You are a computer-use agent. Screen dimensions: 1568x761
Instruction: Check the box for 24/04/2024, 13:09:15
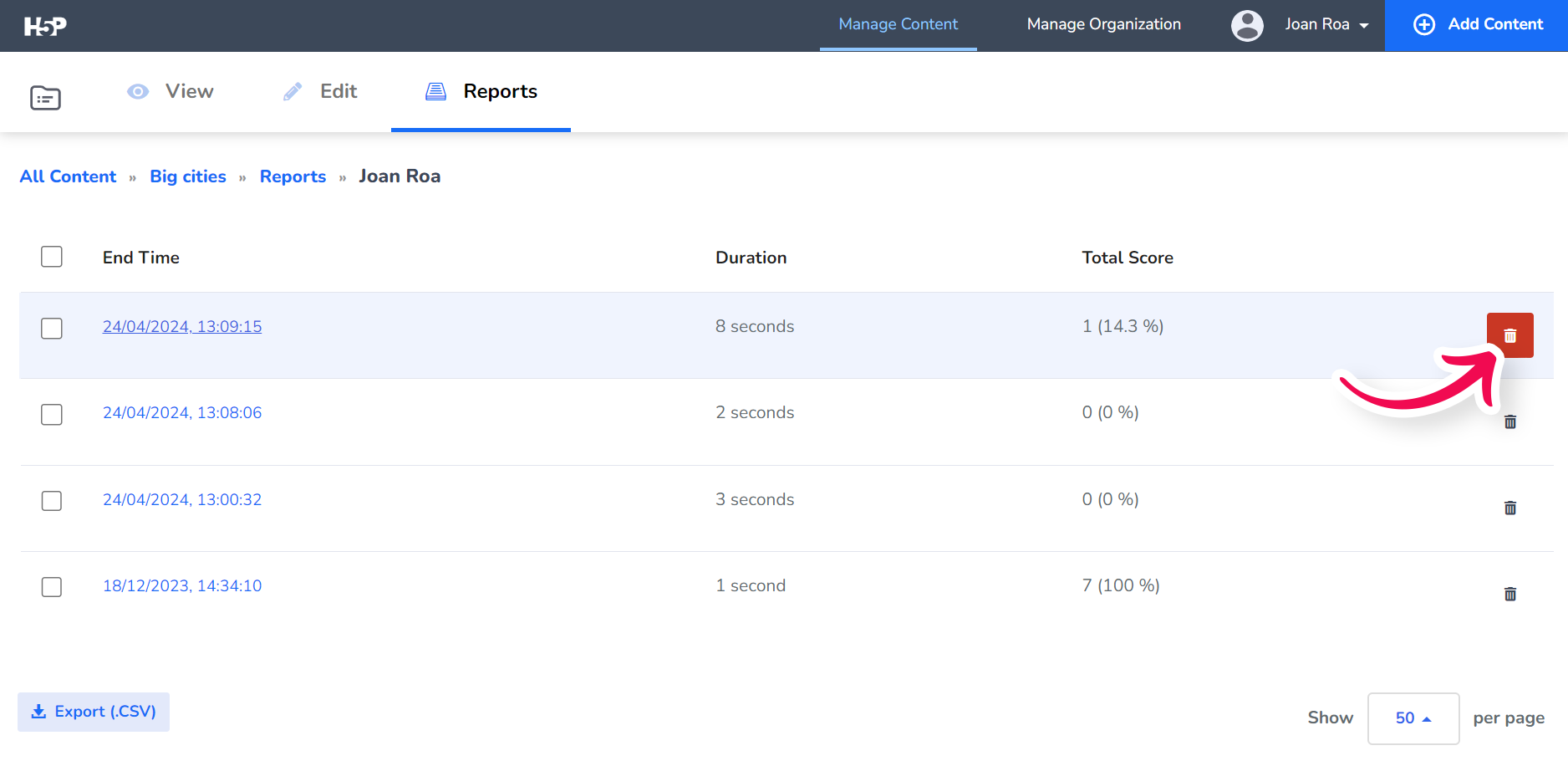52,328
